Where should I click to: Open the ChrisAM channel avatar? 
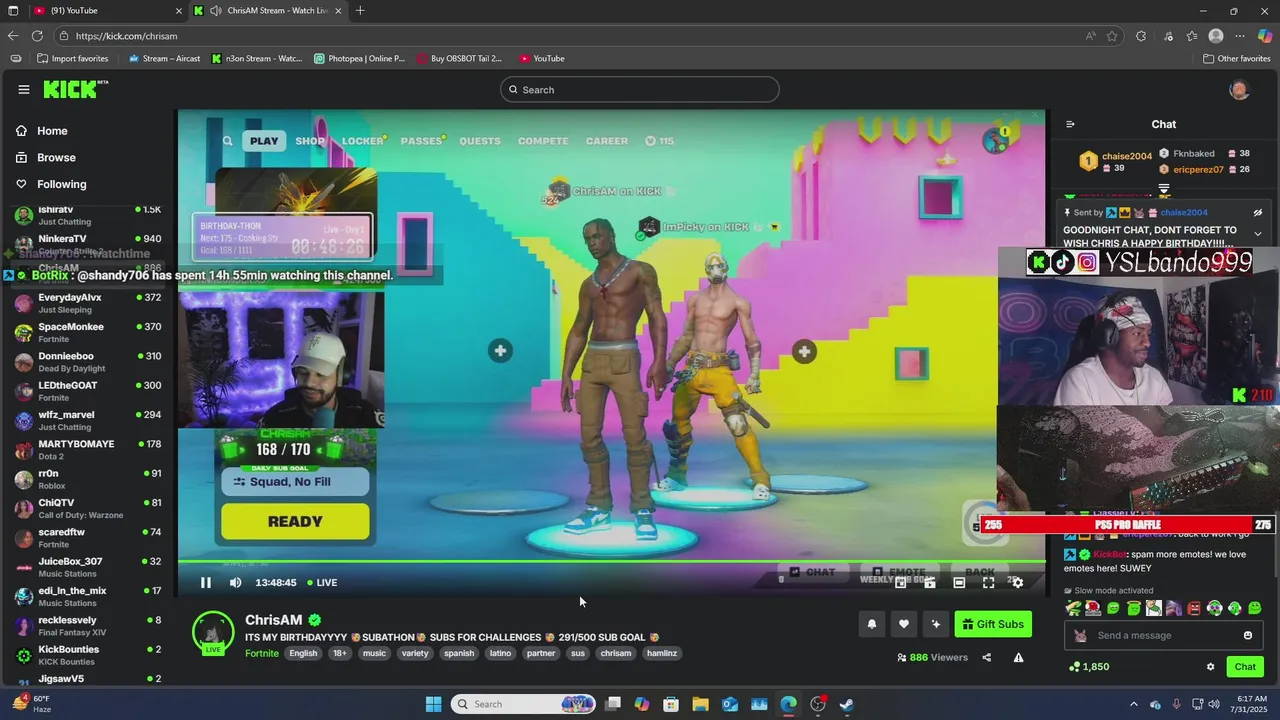click(x=213, y=632)
